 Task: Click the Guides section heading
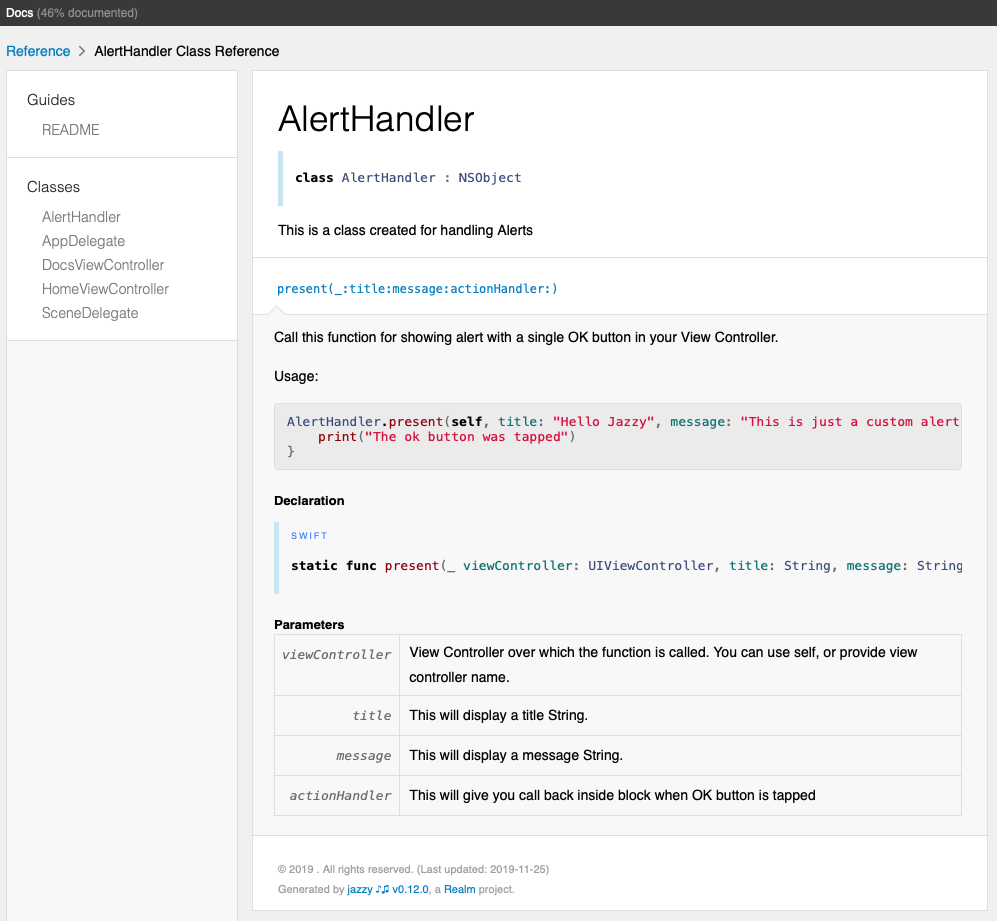(x=51, y=100)
